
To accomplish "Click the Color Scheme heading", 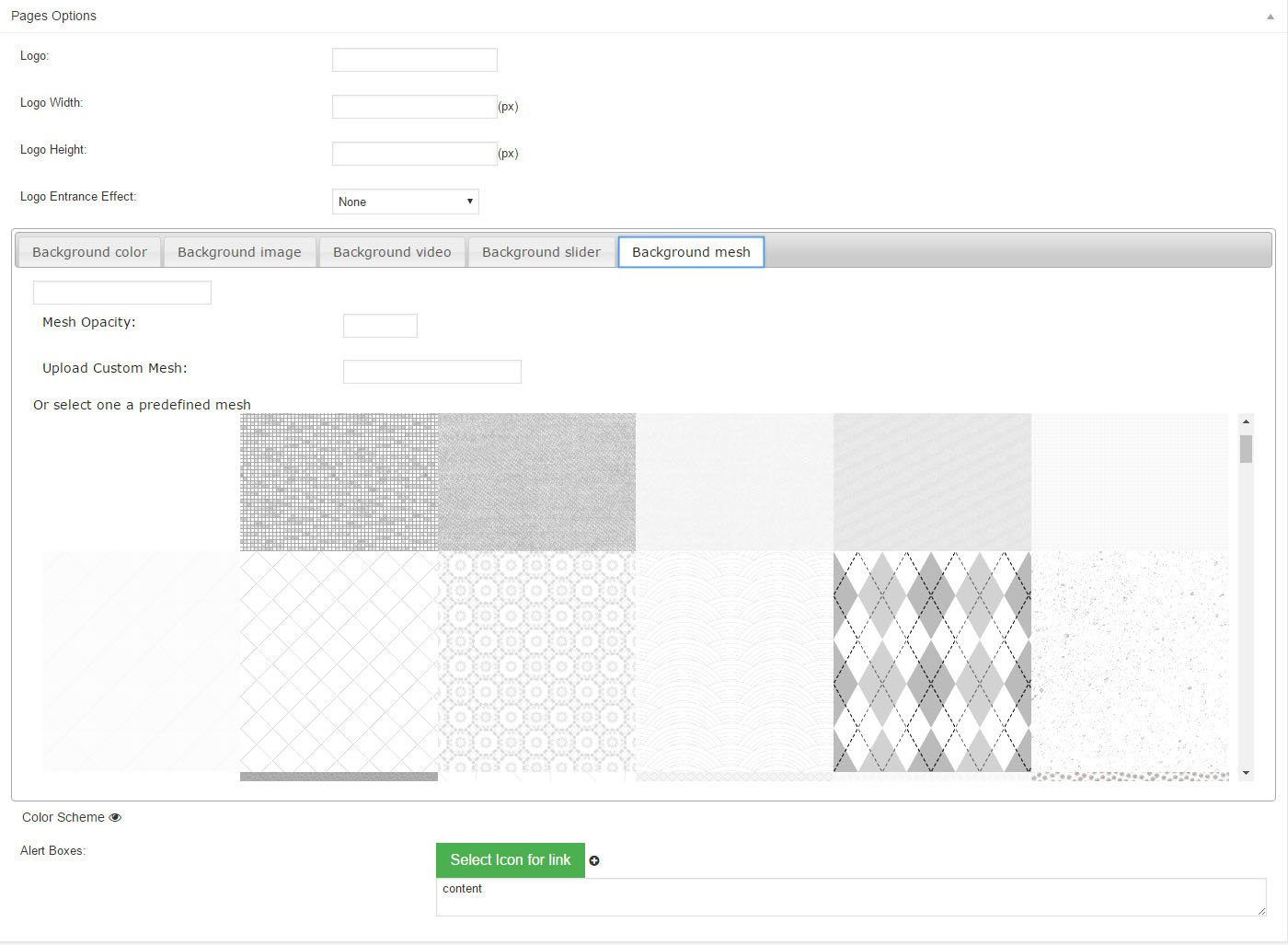I will pos(63,817).
